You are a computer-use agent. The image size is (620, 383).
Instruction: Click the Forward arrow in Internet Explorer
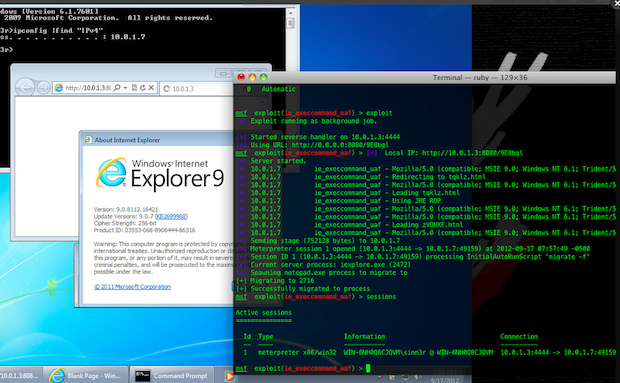tap(43, 88)
